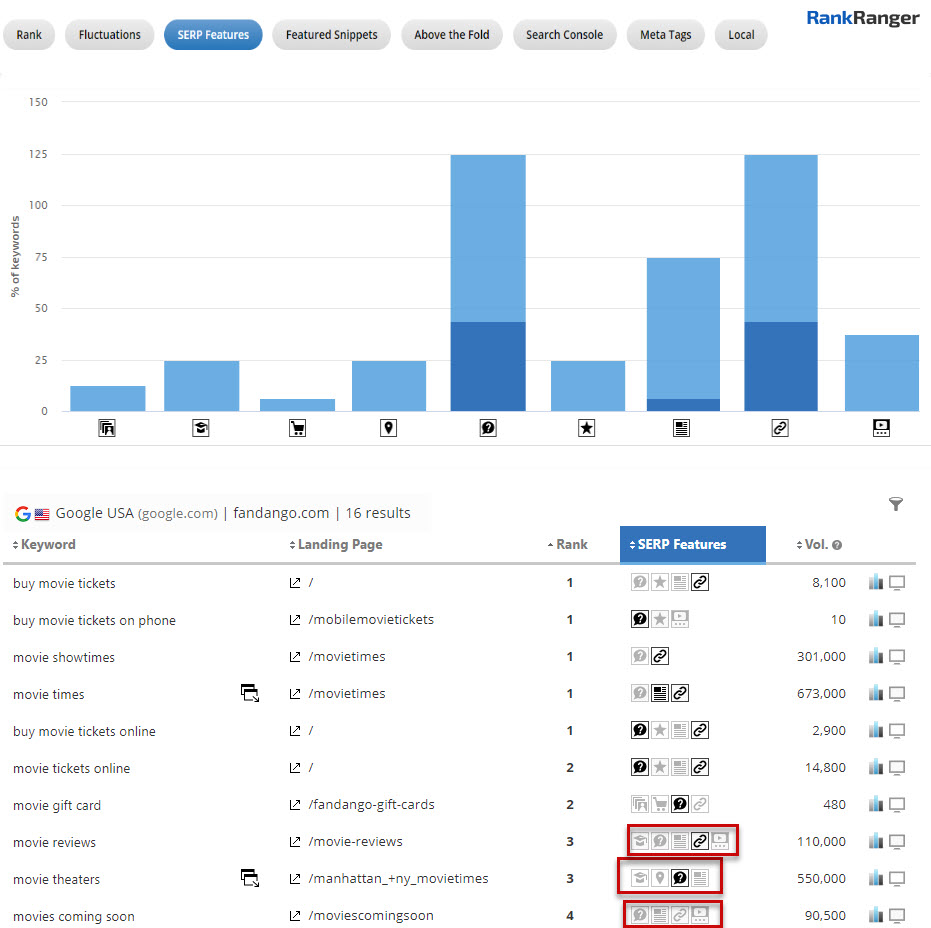The image size is (931, 928).
Task: Open the /moviescomingsoon landing page link
Action: tap(361, 916)
